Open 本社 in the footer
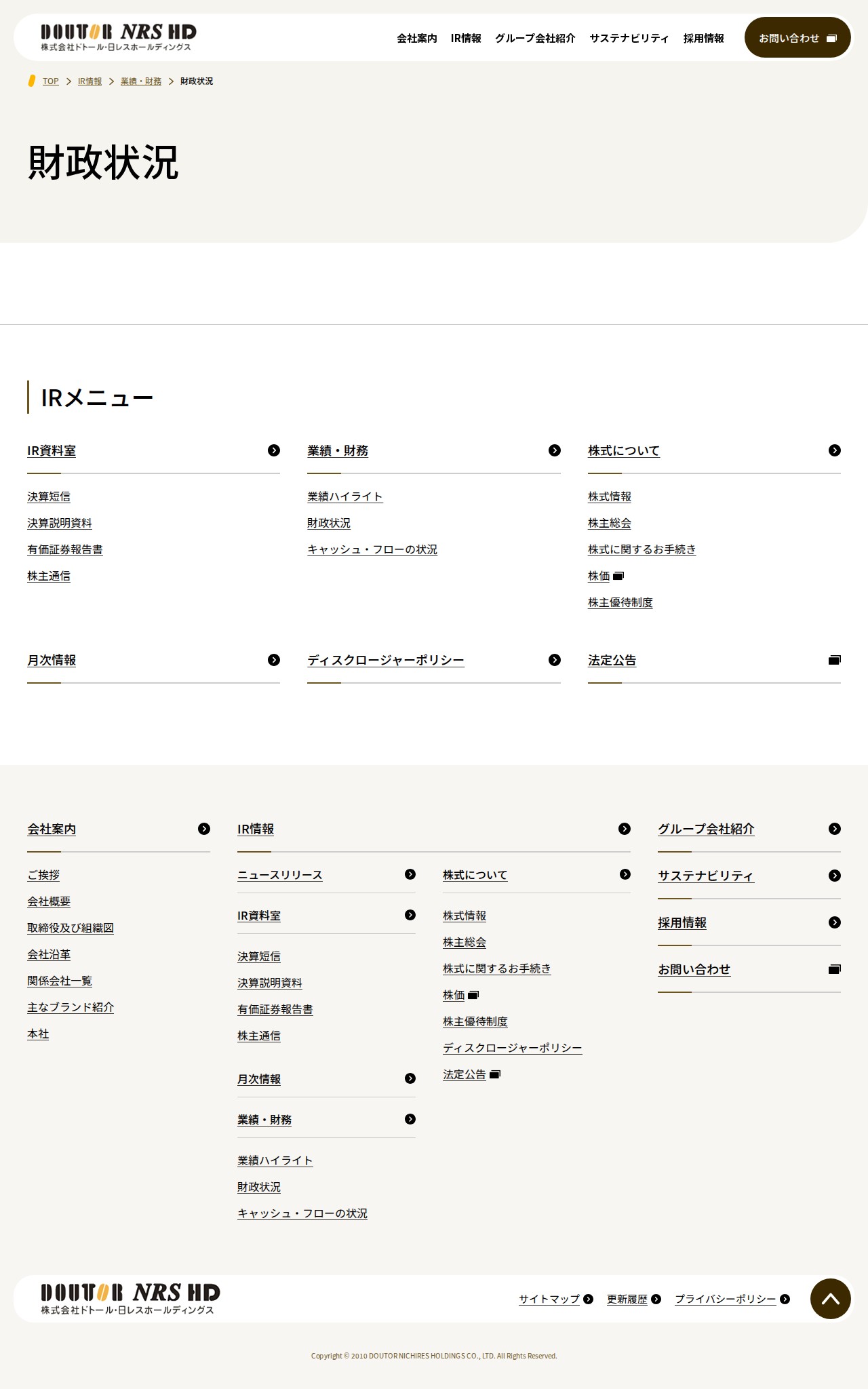The width and height of the screenshot is (868, 1389). tap(38, 1034)
